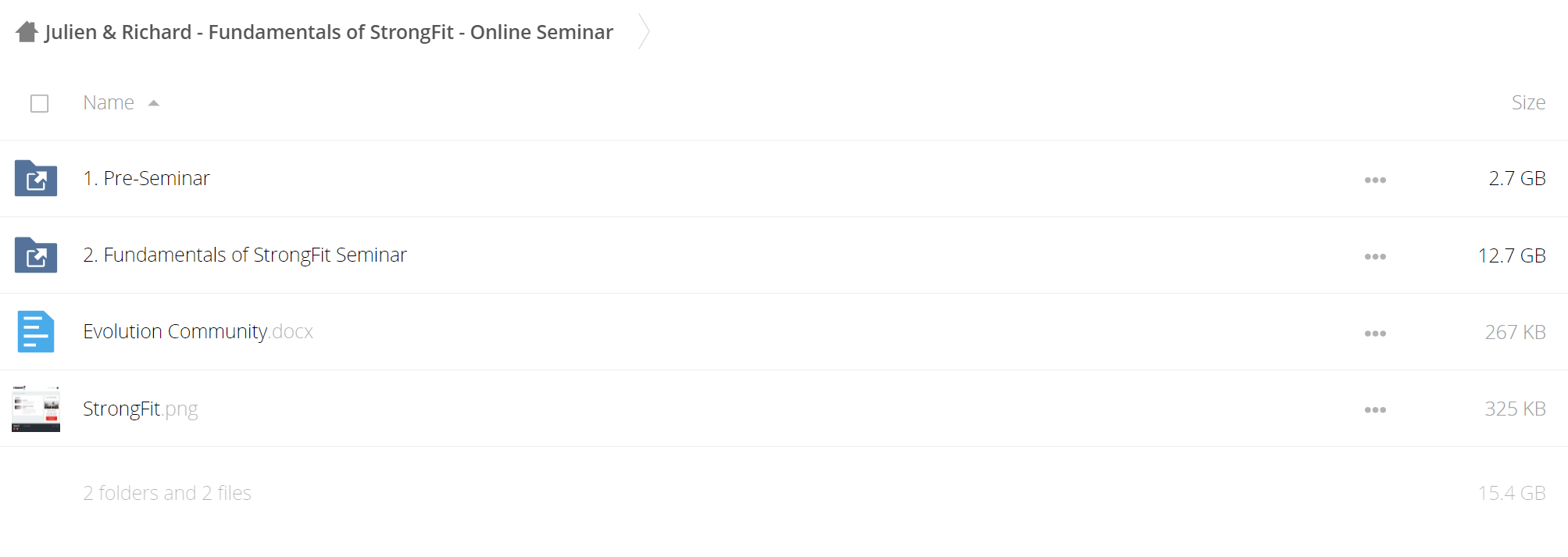Toggle the select all files checkbox
Viewport: 1568px width, 557px height.
pyautogui.click(x=39, y=103)
